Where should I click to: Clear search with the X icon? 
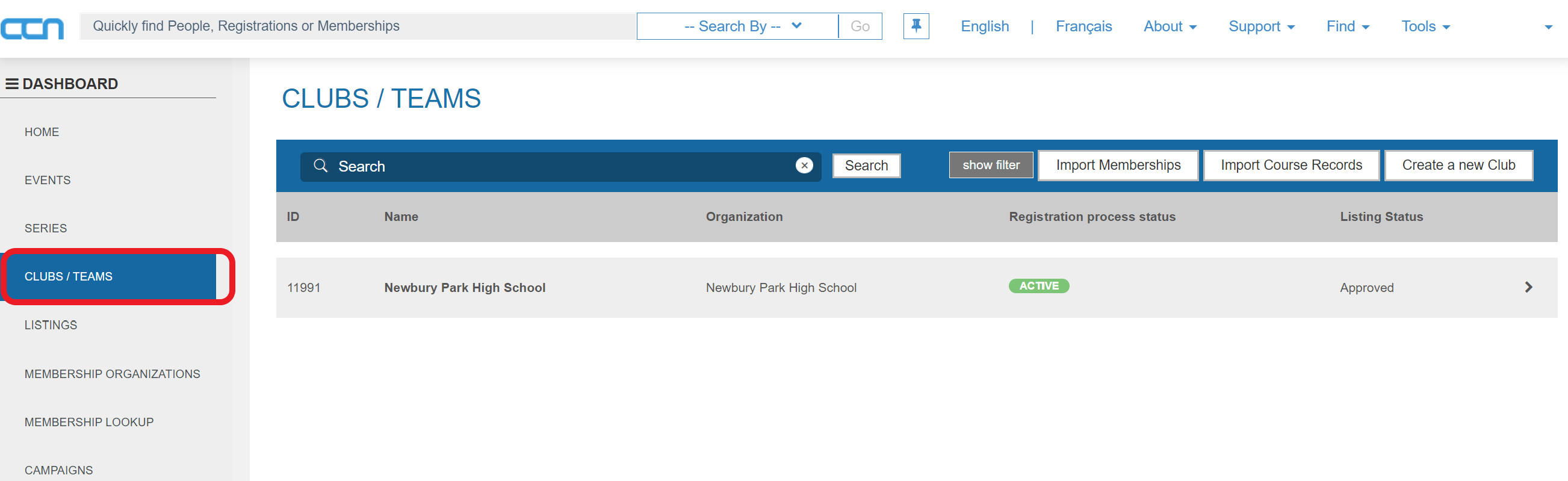pos(804,166)
